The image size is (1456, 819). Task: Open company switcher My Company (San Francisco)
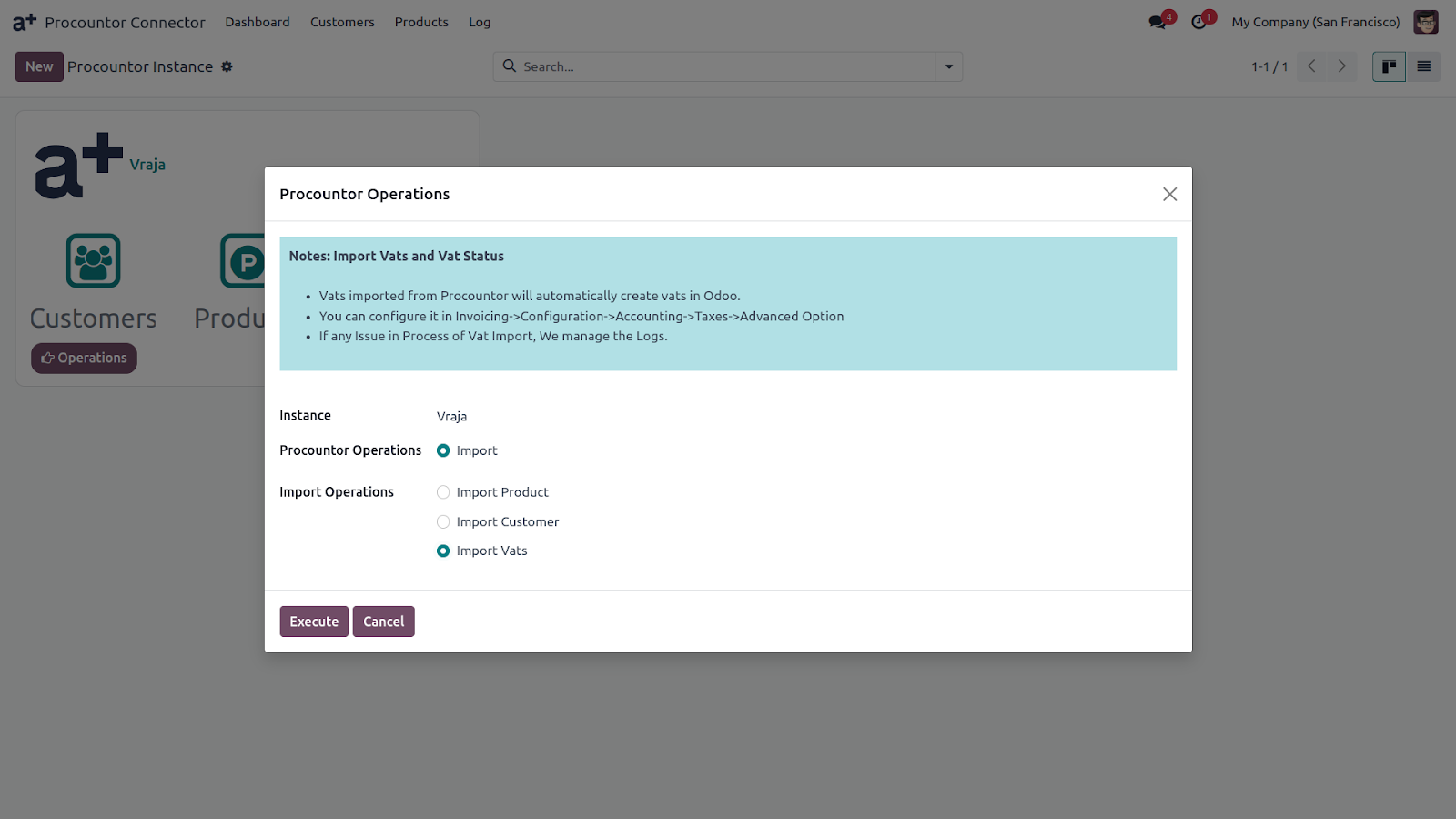(x=1316, y=22)
